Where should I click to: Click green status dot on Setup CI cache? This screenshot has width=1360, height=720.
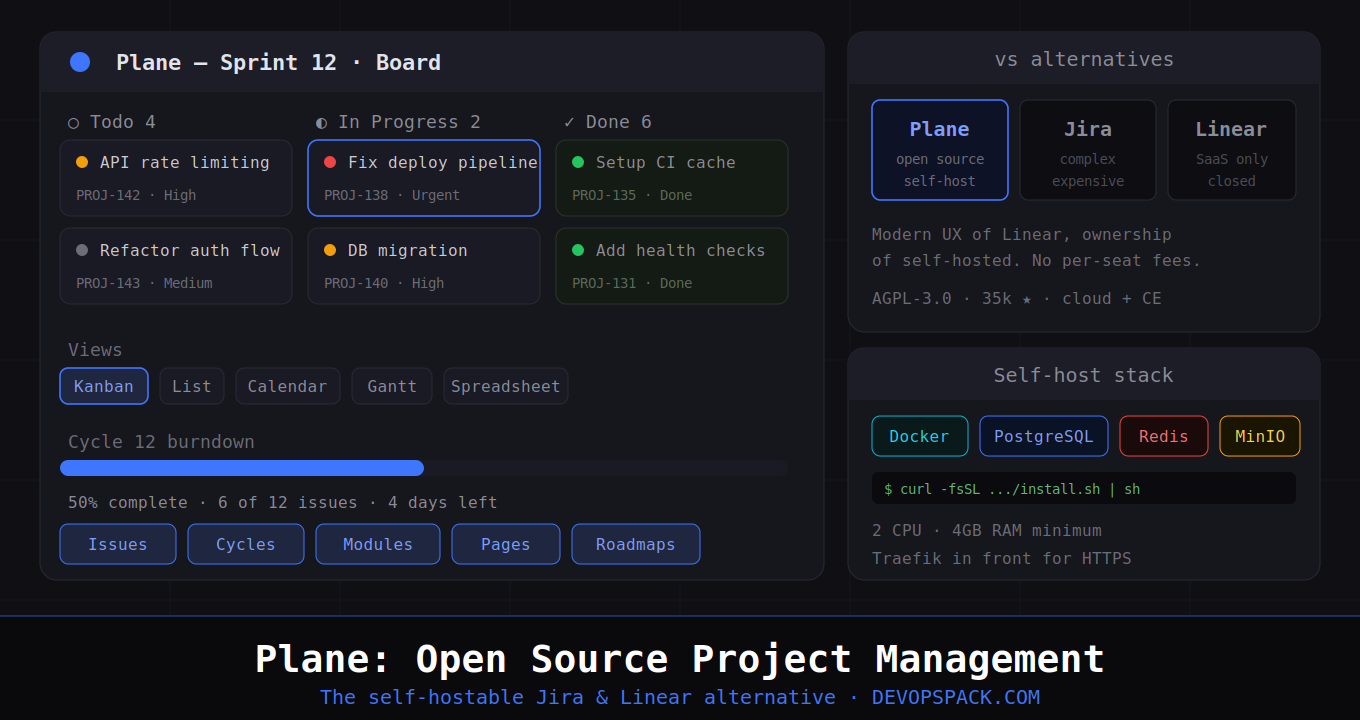point(578,162)
